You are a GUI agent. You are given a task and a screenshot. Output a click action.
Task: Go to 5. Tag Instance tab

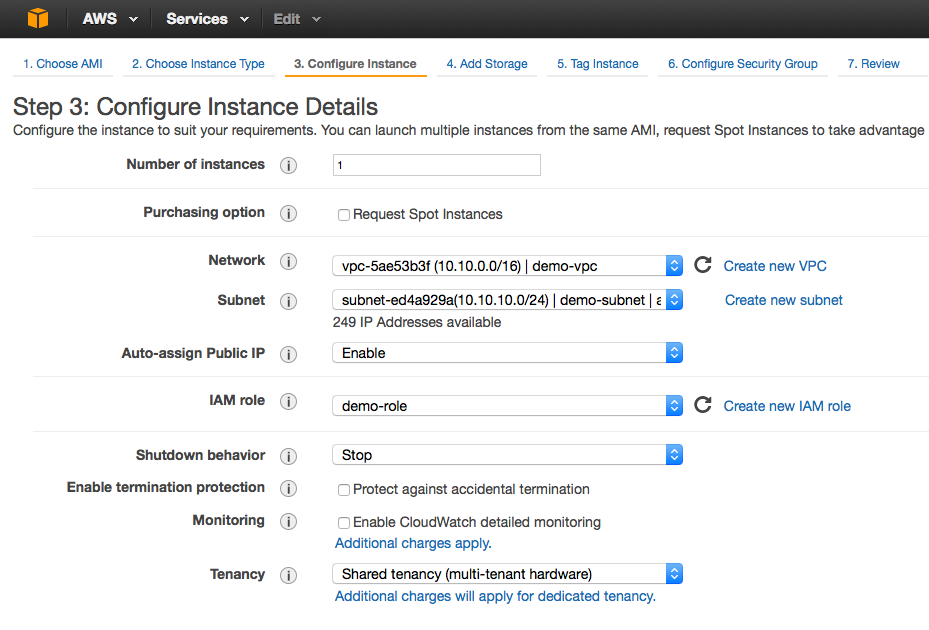click(598, 63)
